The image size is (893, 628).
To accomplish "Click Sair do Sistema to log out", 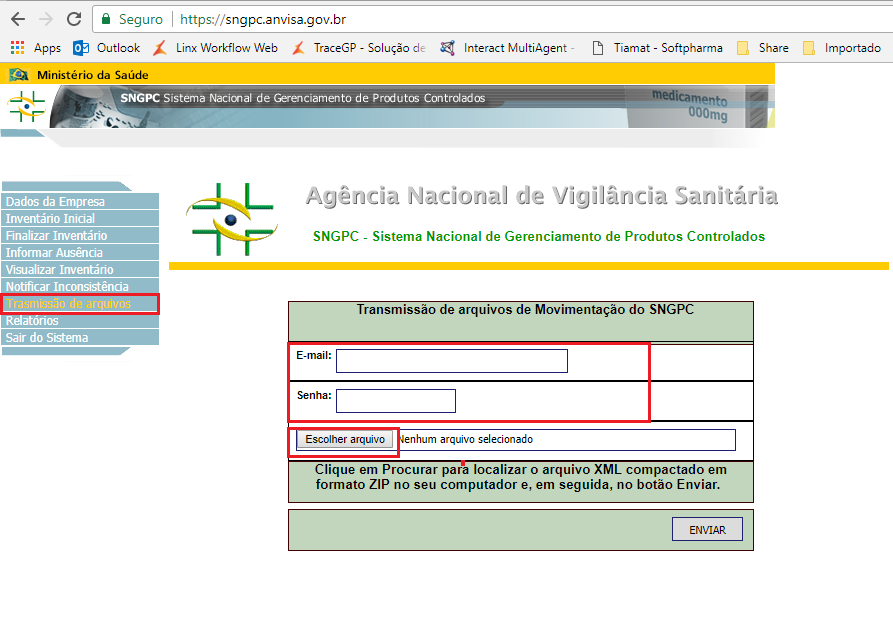I will click(80, 338).
